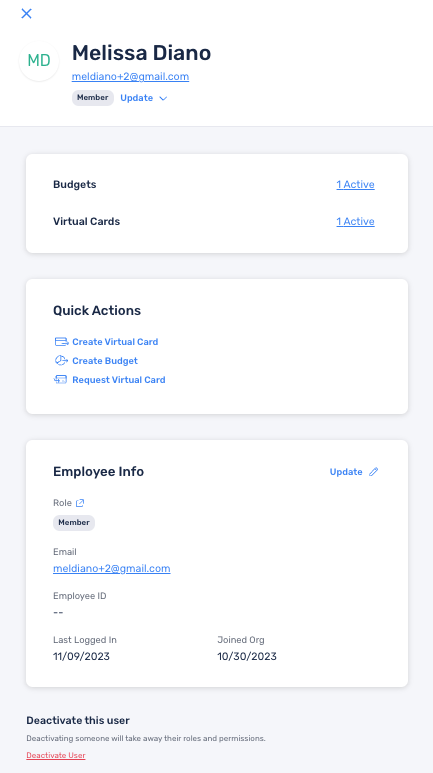Click the red Deactivate User link
Image resolution: width=433 pixels, height=773 pixels.
click(x=56, y=755)
